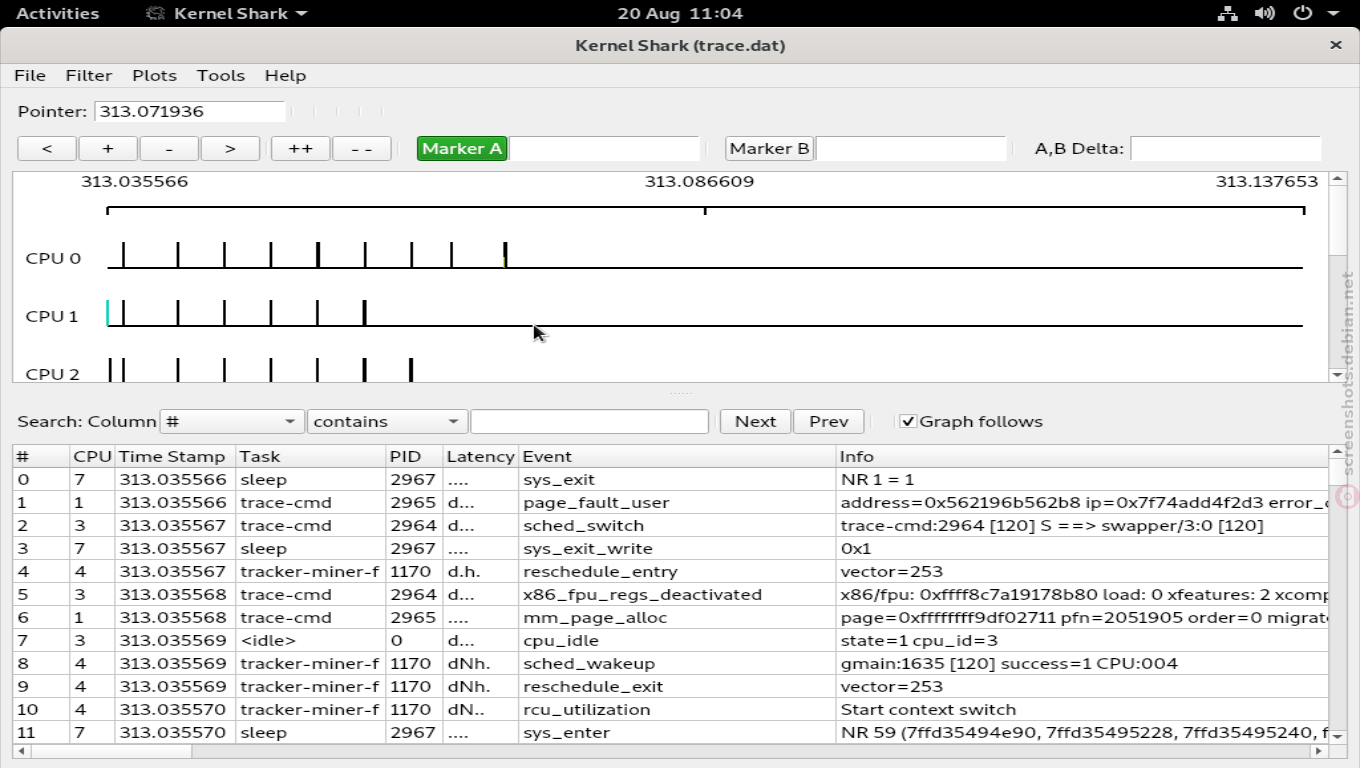Open the Plots menu
The height and width of the screenshot is (768, 1360).
154,76
